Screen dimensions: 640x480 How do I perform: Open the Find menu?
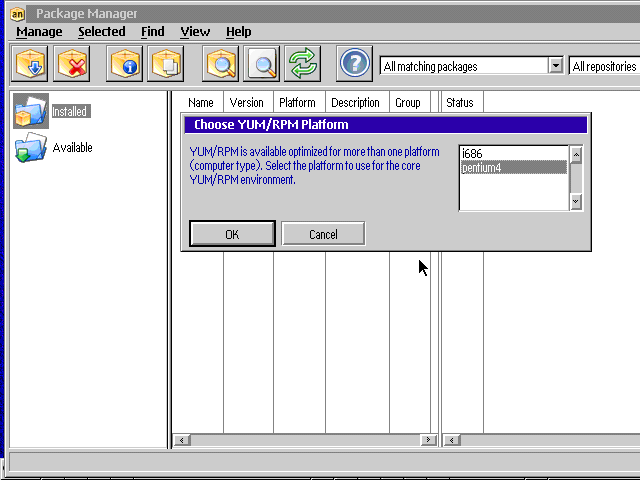point(153,32)
